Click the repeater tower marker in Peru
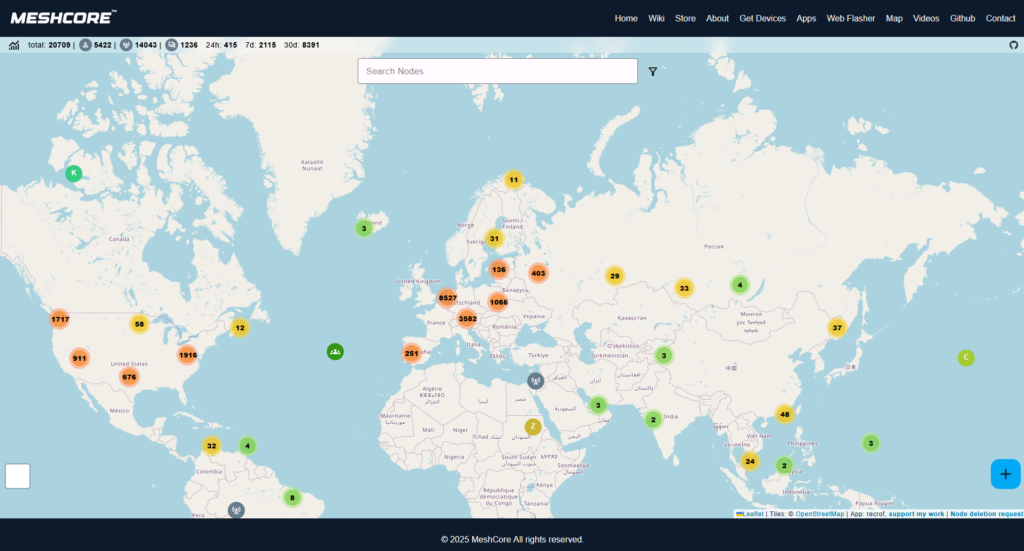 [236, 510]
